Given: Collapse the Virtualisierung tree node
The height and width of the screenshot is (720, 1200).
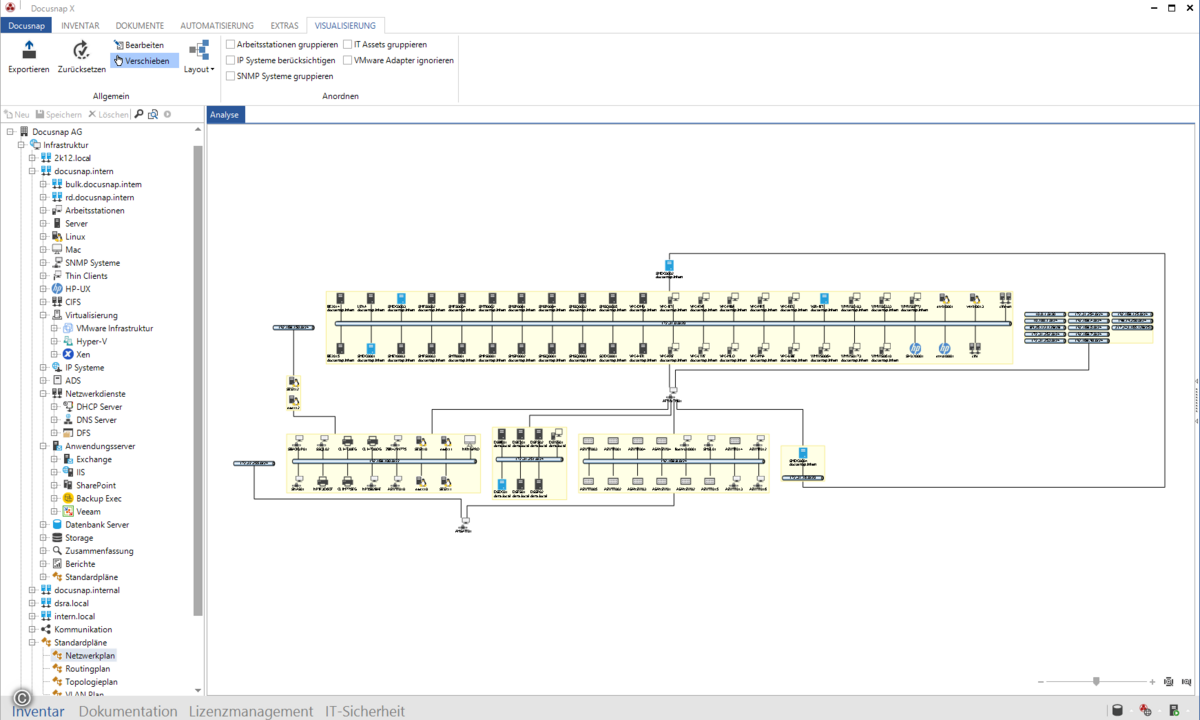Looking at the screenshot, I should [x=44, y=315].
